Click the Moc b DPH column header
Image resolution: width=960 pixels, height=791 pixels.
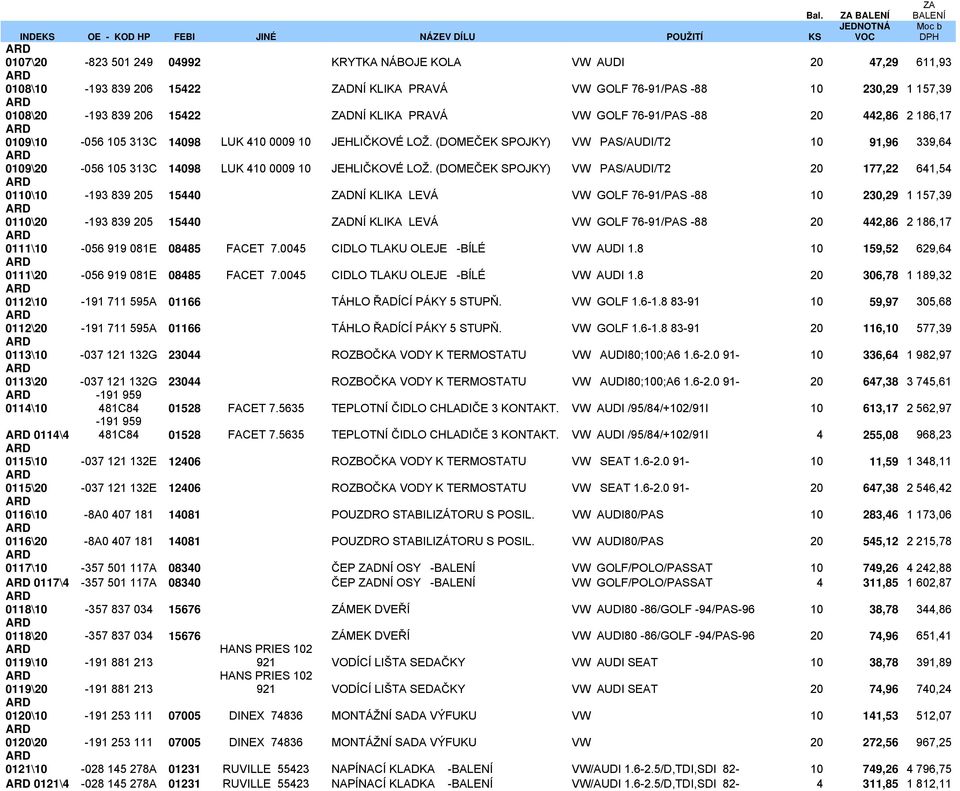tap(929, 31)
